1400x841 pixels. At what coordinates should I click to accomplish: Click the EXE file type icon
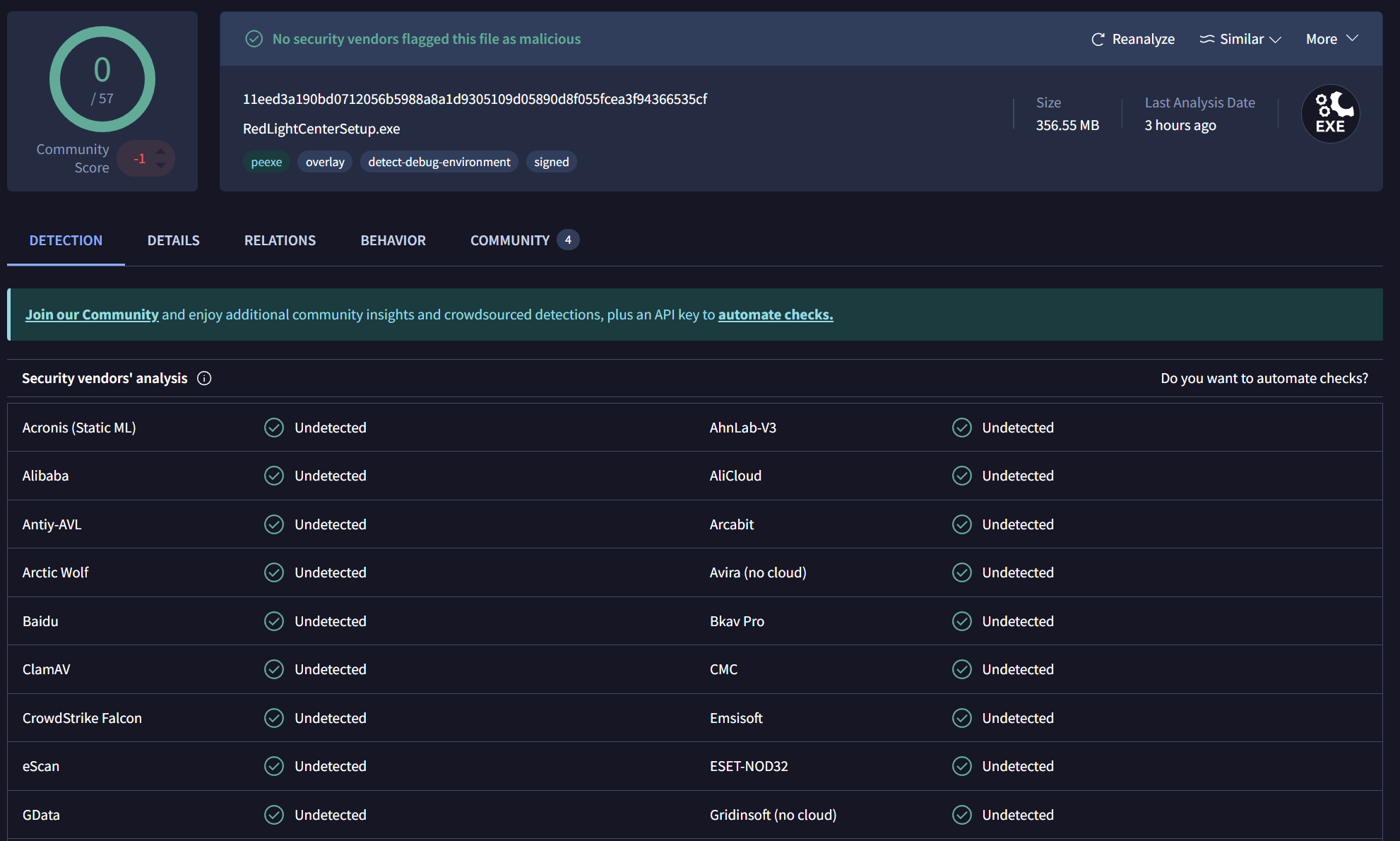click(1330, 114)
